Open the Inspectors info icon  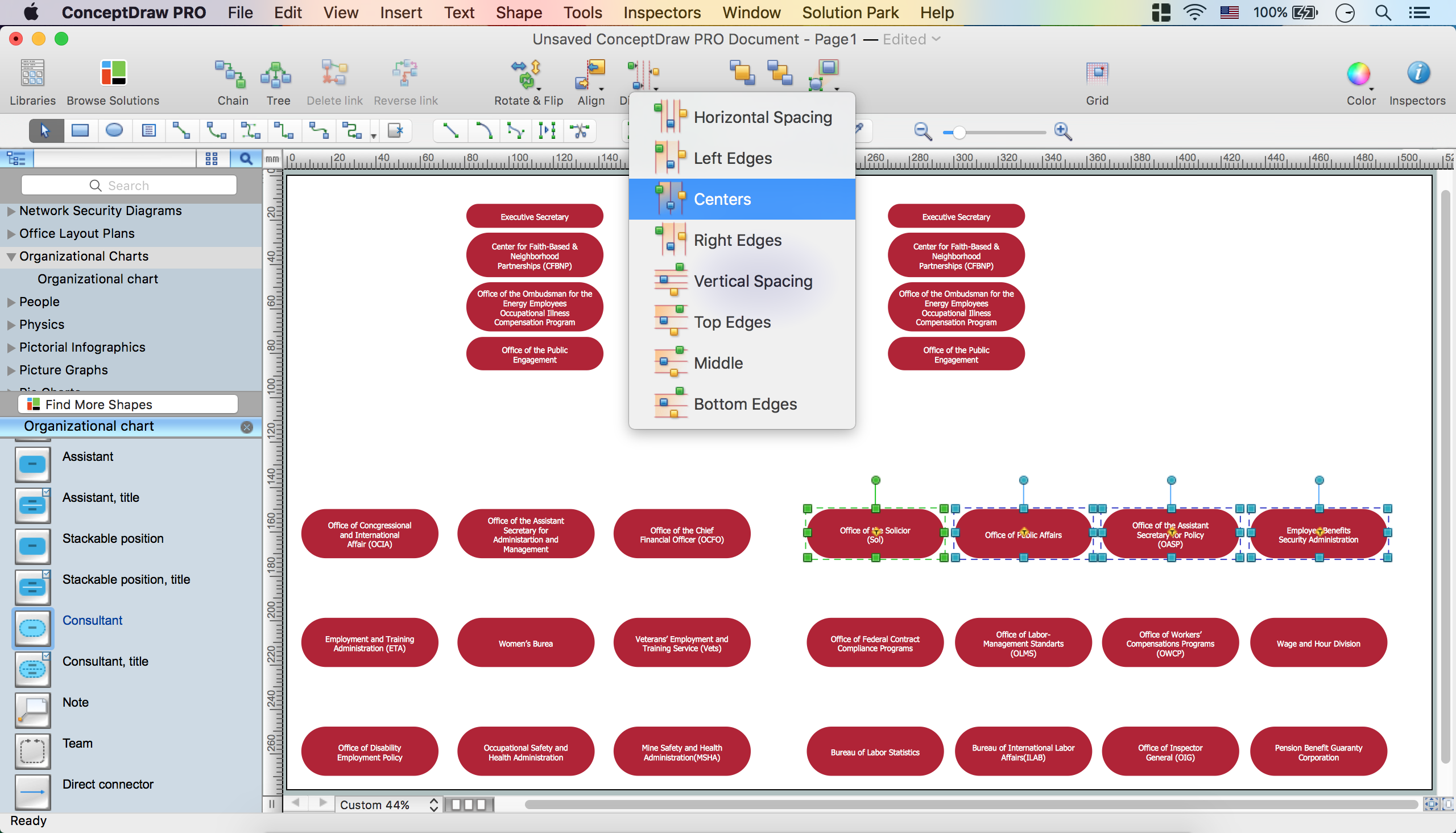[1417, 73]
